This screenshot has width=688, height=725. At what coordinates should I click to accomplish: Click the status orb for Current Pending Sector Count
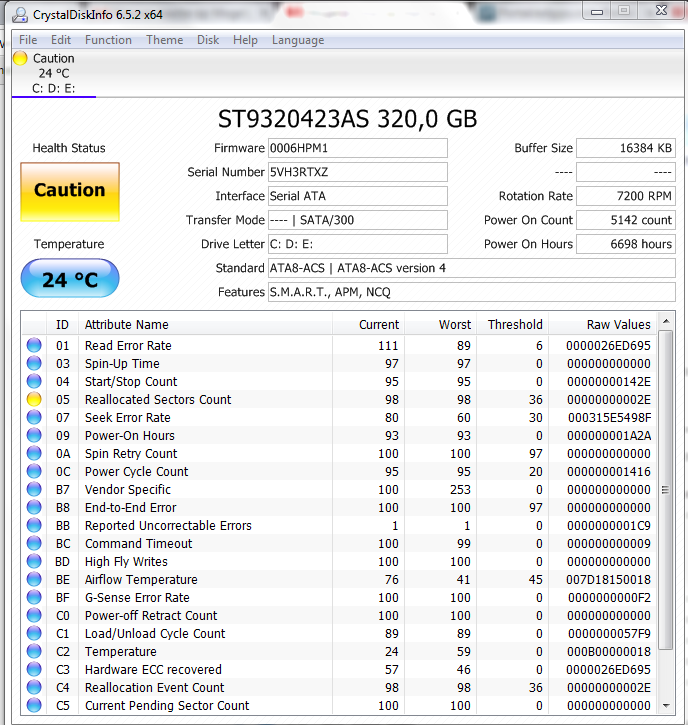point(34,706)
